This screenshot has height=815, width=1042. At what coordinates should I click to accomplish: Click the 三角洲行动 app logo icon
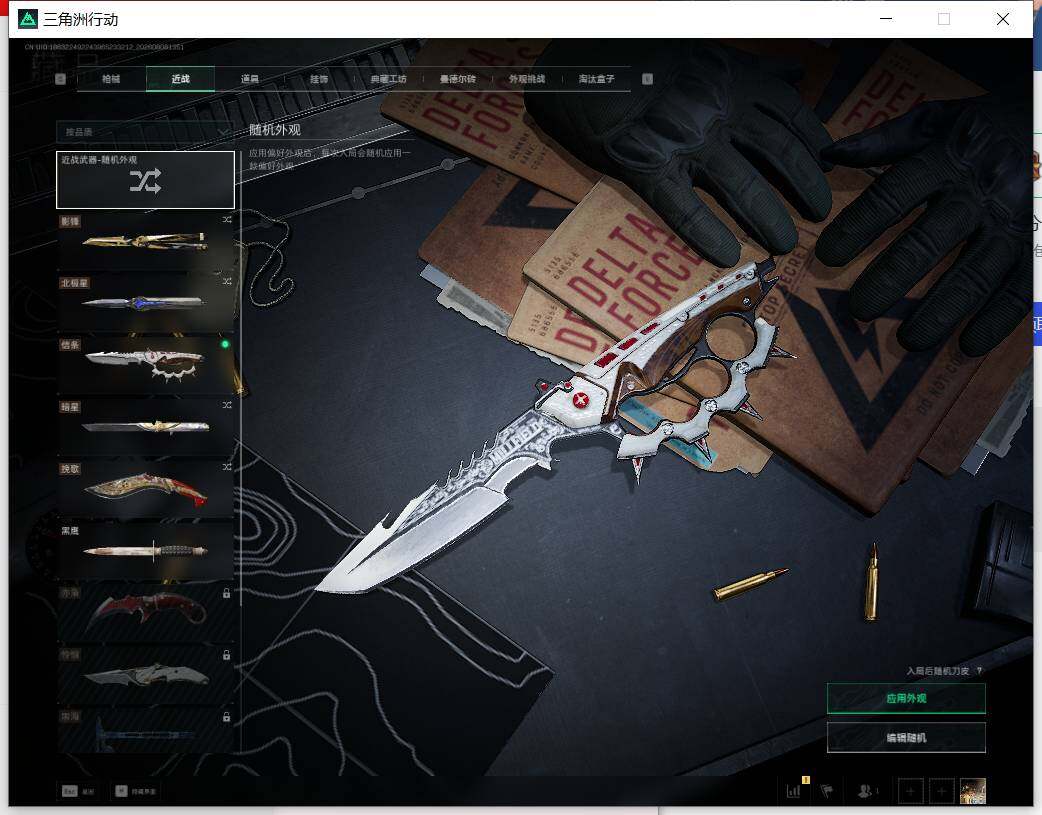28,19
